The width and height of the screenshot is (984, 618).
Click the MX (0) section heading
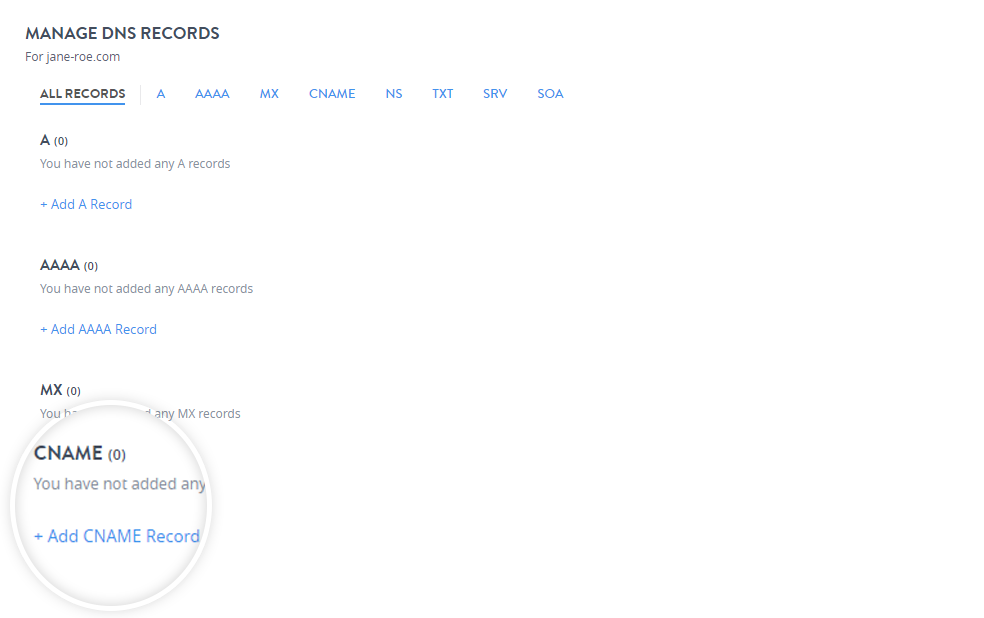tap(61, 390)
